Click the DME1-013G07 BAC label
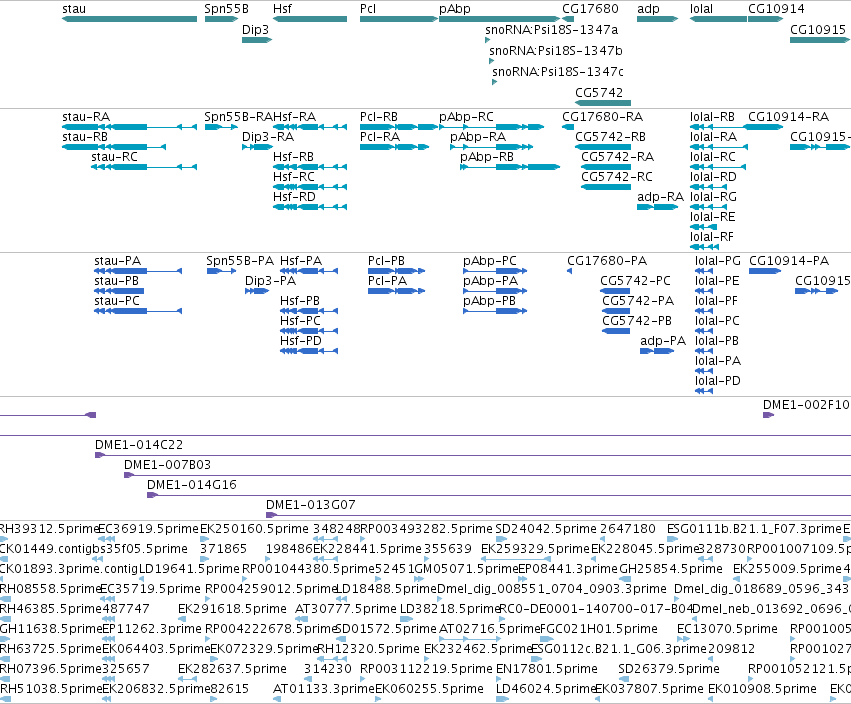 pos(310,505)
